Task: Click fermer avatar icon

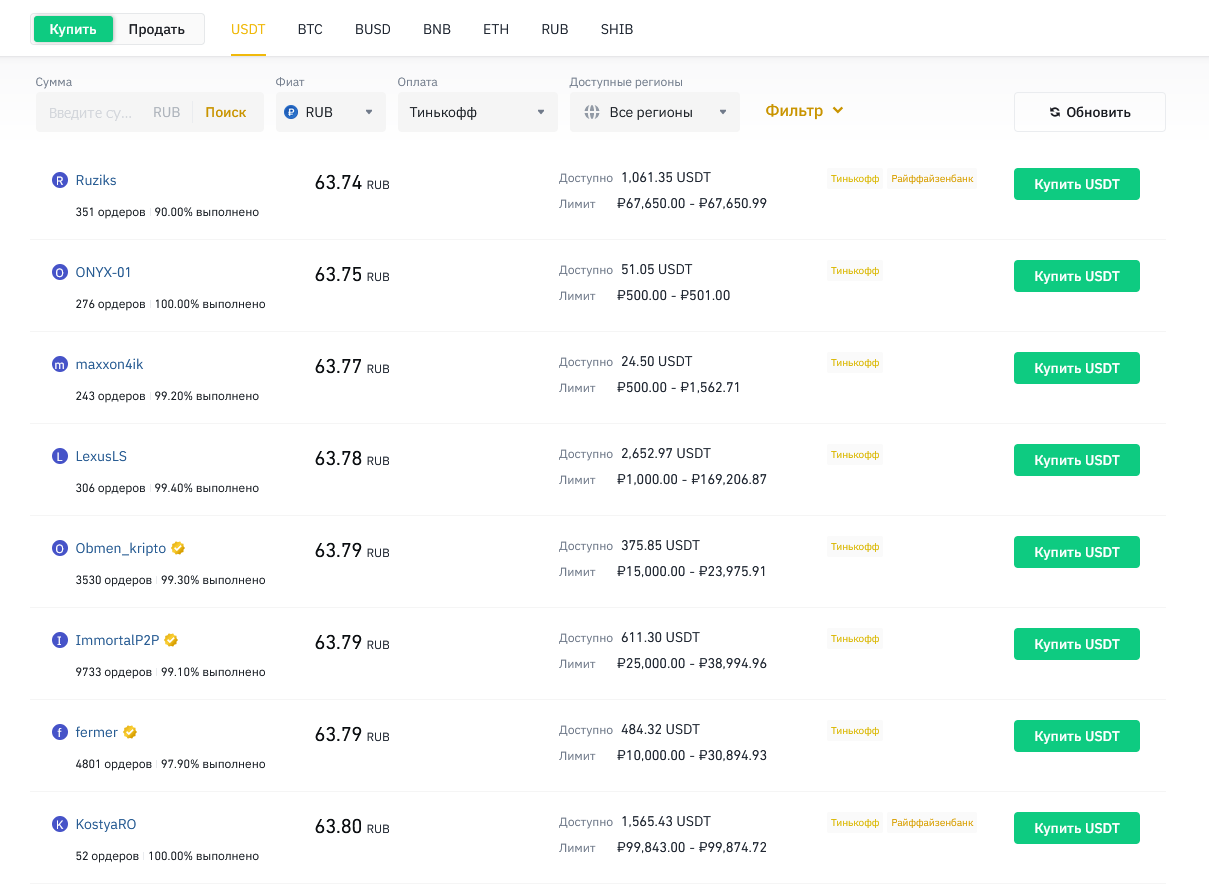Action: click(59, 732)
